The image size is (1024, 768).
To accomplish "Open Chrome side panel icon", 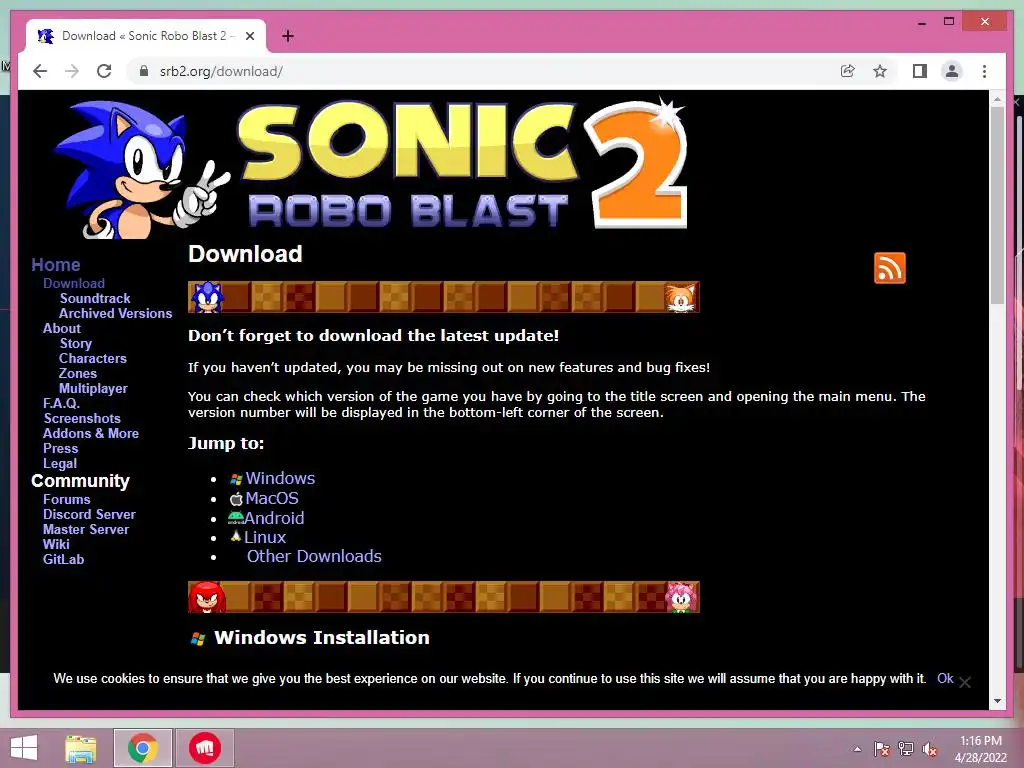I will [920, 71].
